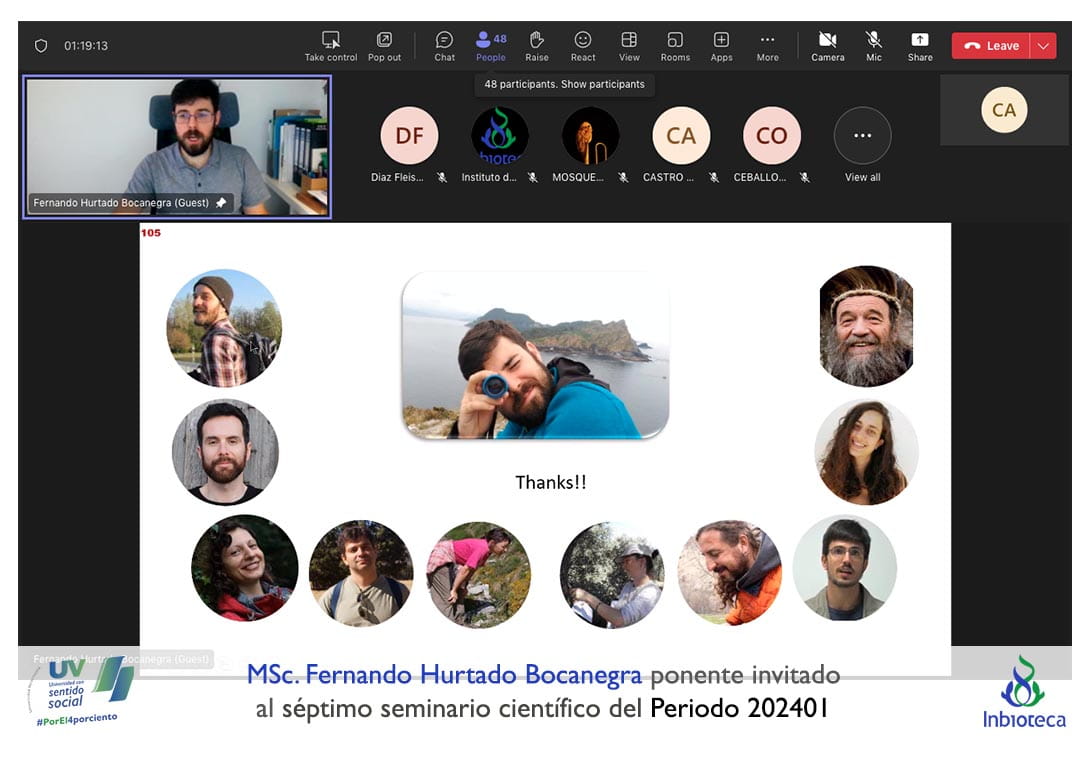
Task: Unpin Fernando Hurtado Bocanegra's video
Action: pyautogui.click(x=221, y=203)
